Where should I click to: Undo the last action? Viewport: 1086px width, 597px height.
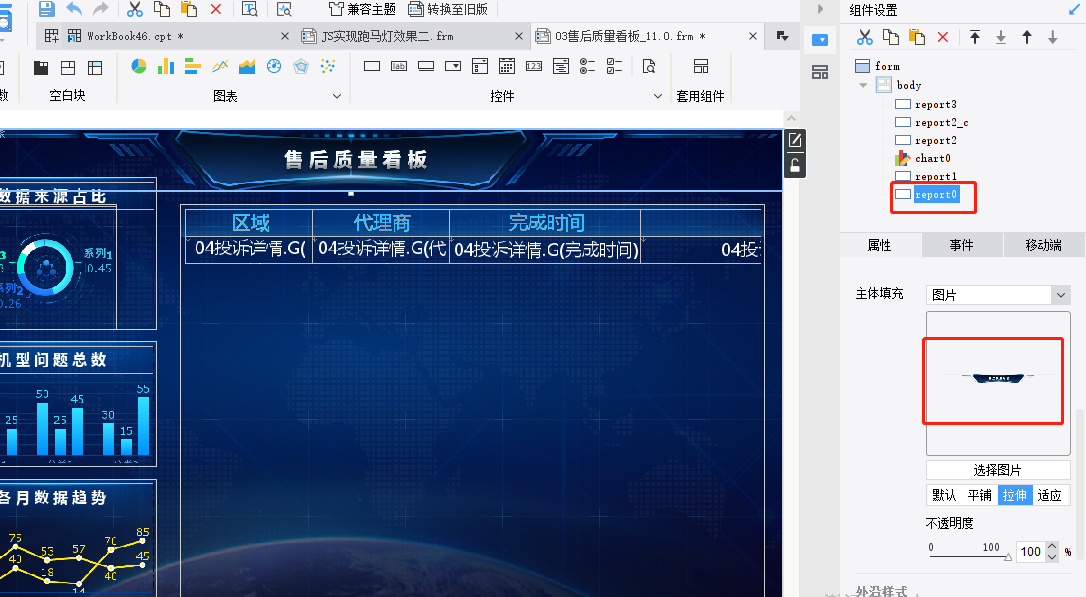[74, 9]
